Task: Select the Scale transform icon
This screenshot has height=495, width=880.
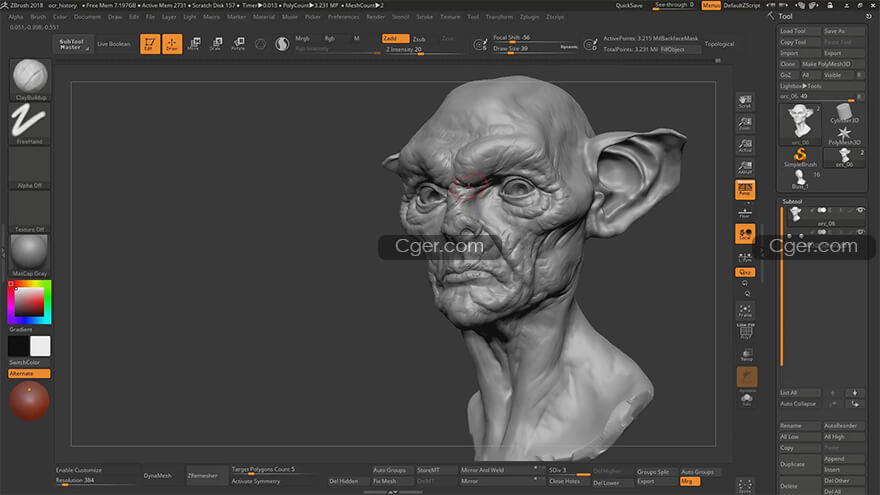Action: click(216, 44)
